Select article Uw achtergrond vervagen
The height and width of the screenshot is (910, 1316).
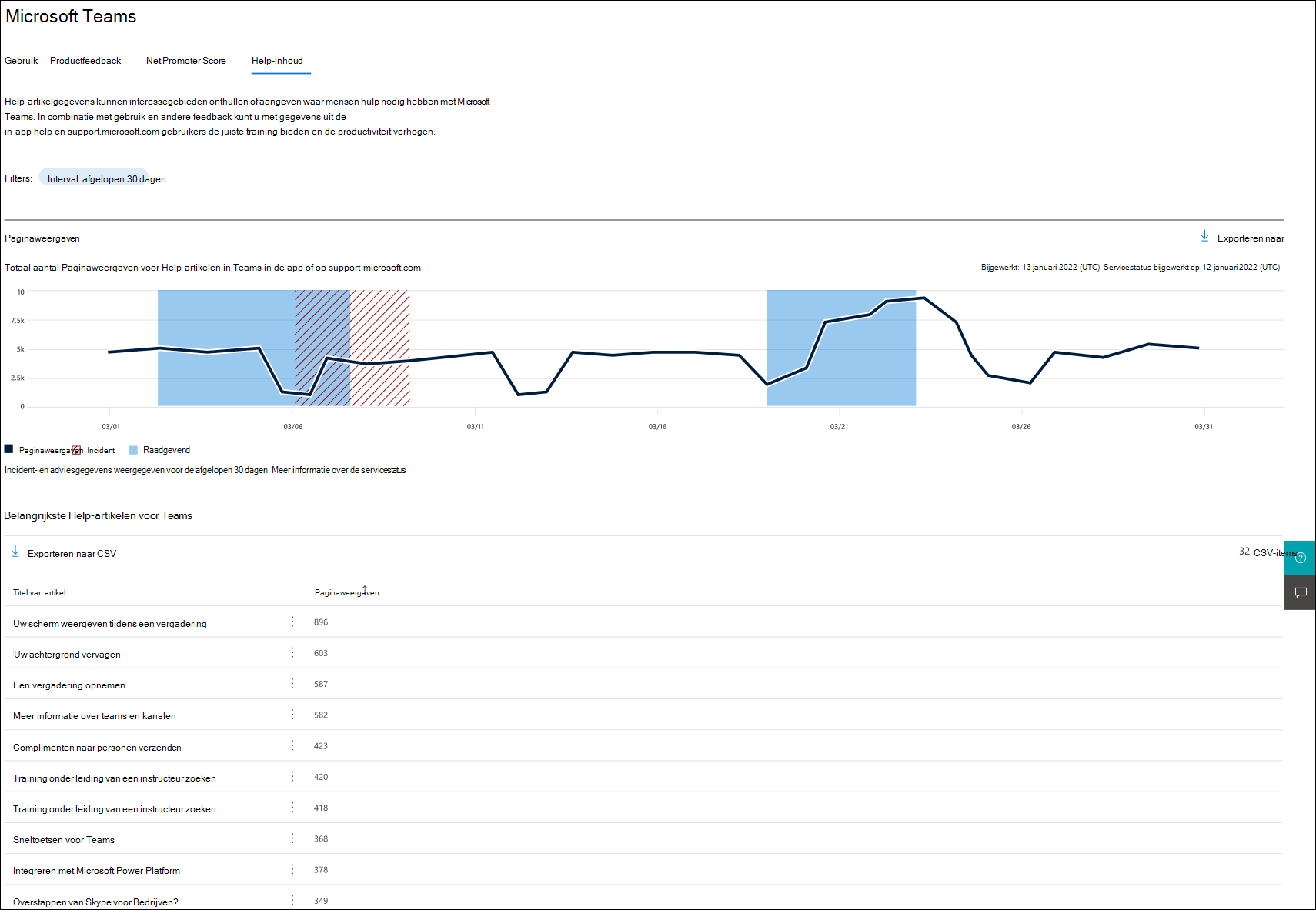point(67,655)
